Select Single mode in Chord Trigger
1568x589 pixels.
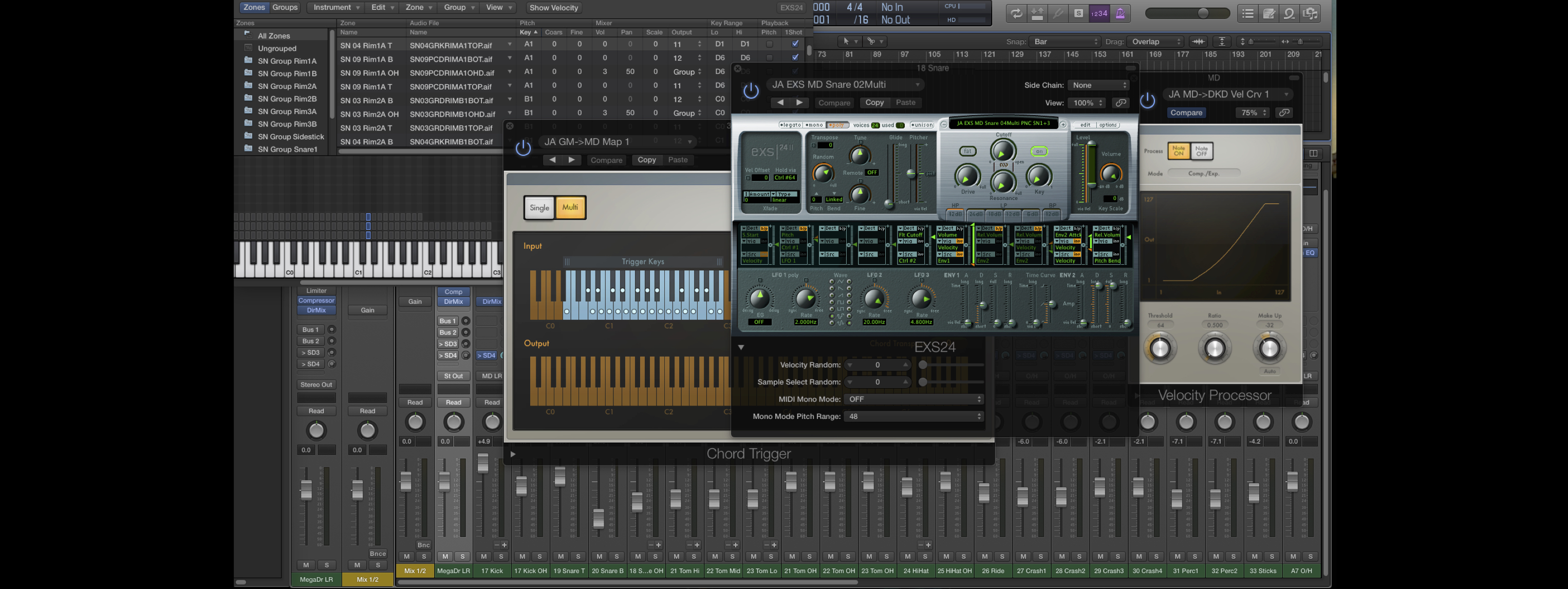click(539, 208)
